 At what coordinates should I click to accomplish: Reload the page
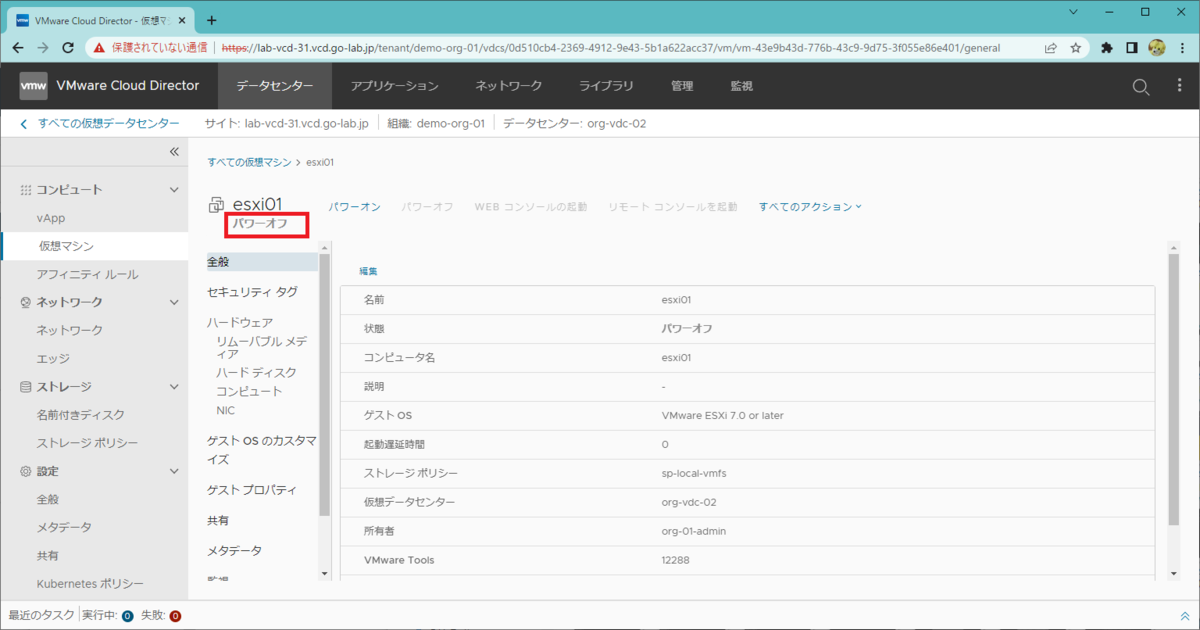69,47
